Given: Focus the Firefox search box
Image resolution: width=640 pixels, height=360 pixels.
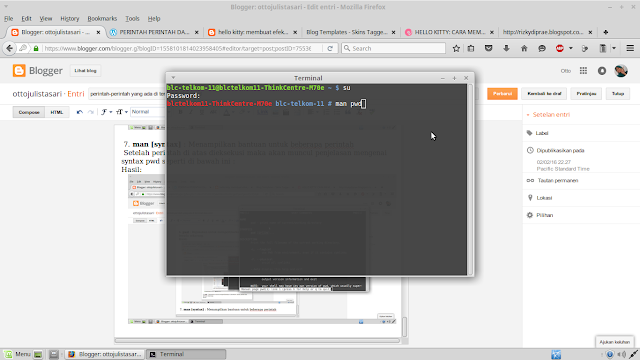Looking at the screenshot, I should click(x=393, y=48).
